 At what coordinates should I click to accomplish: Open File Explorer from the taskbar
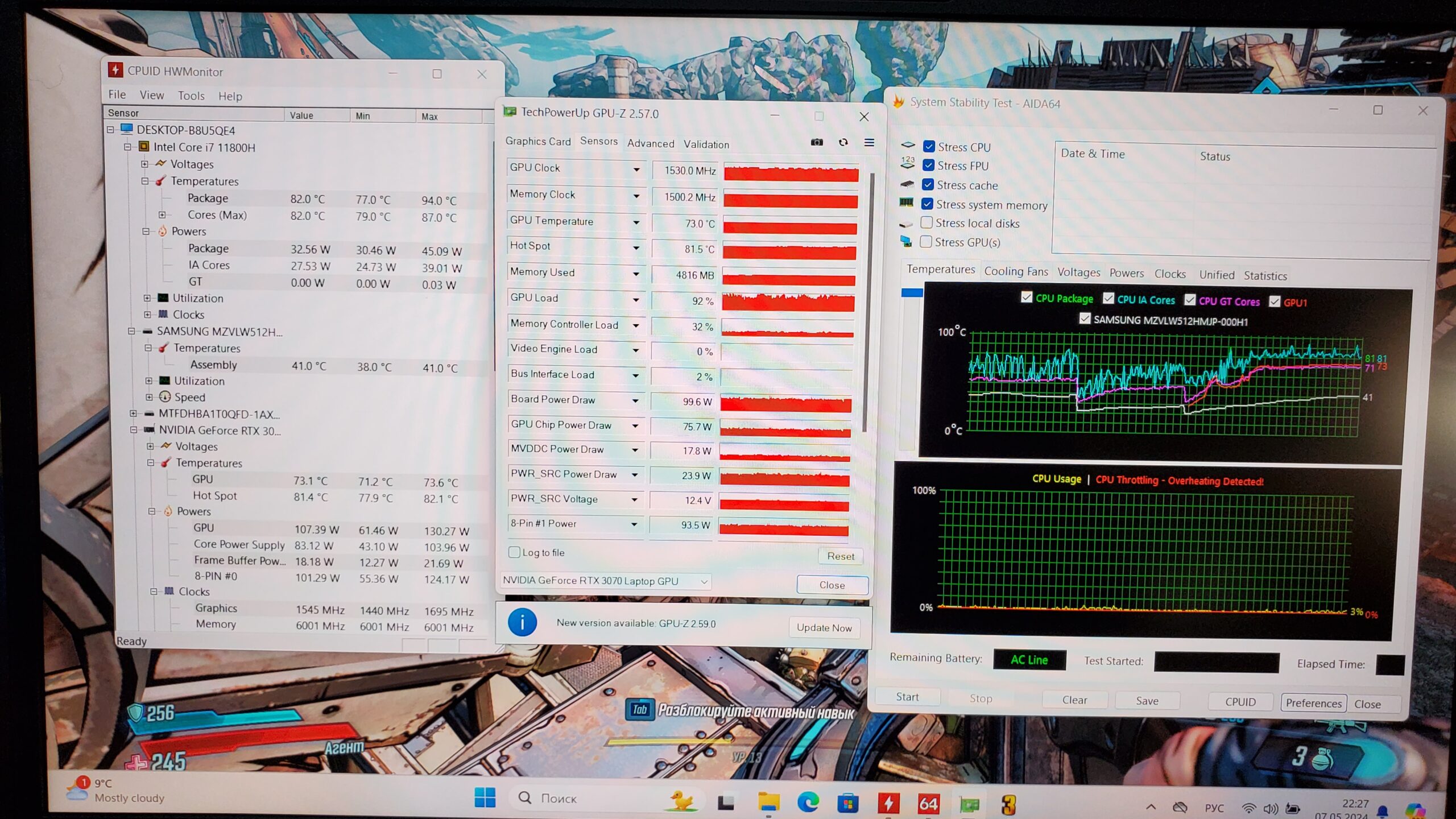768,802
